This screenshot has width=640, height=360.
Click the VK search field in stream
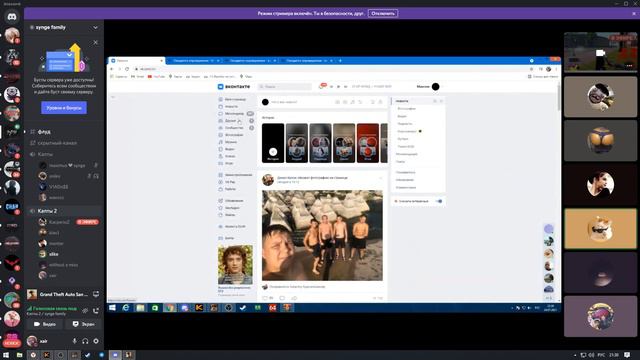(x=285, y=87)
